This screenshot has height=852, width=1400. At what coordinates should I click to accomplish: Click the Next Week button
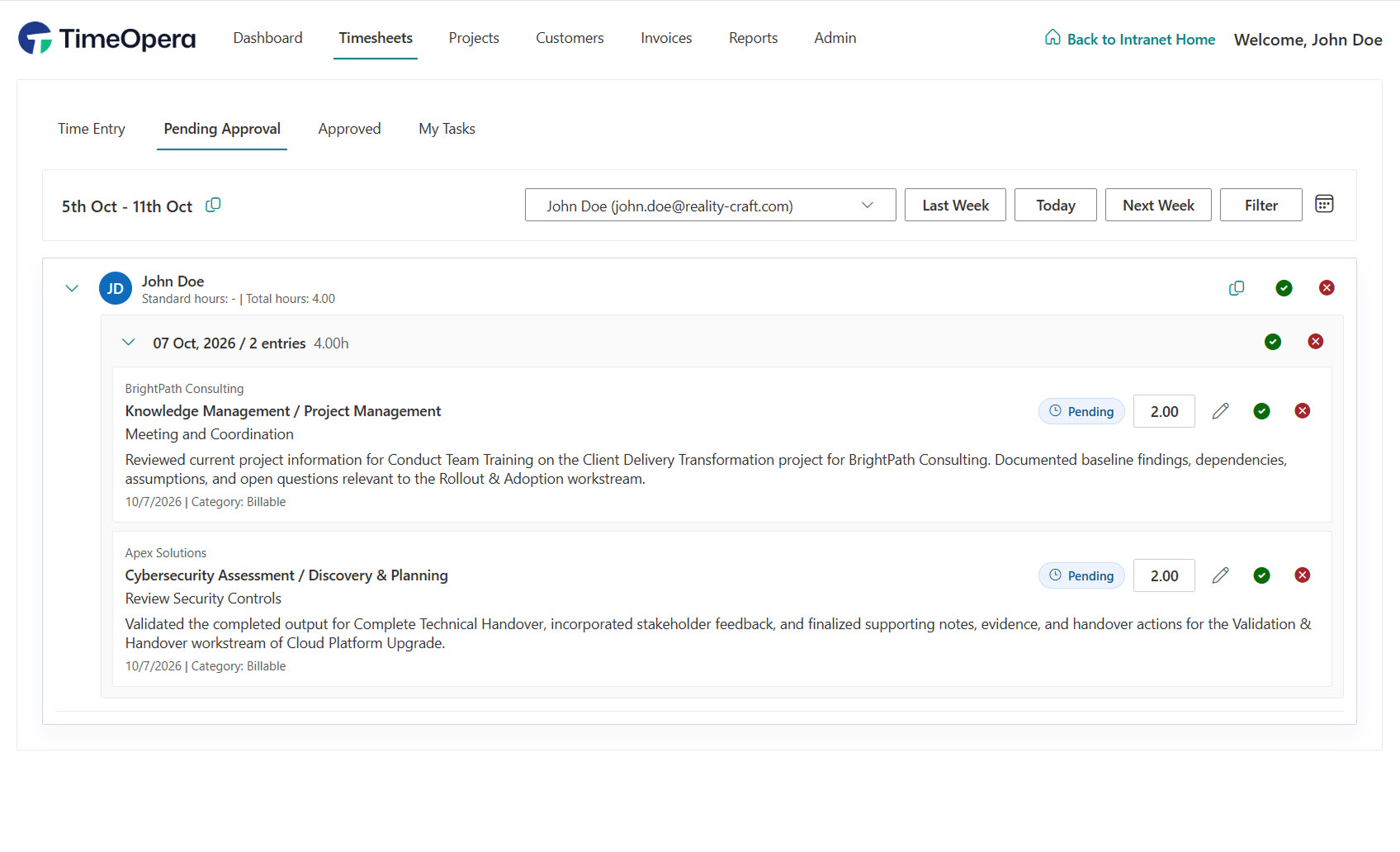point(1158,205)
